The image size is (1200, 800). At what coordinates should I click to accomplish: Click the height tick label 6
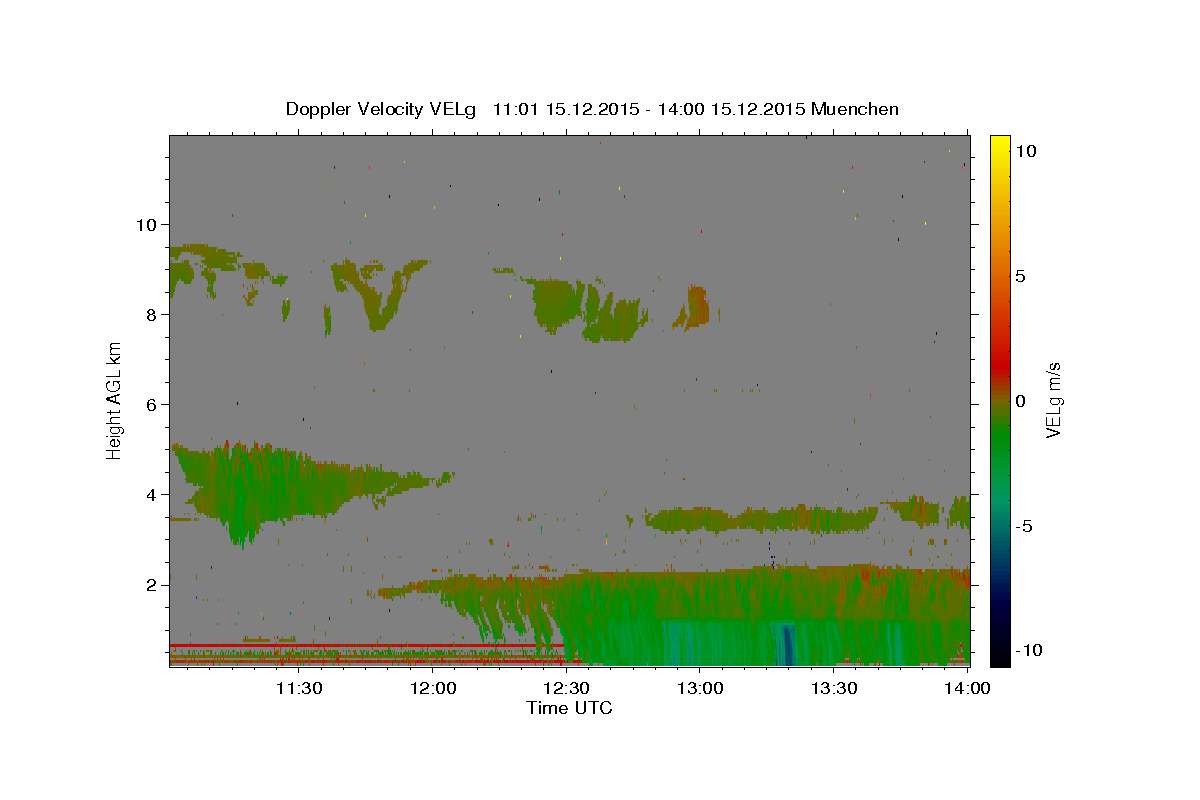coord(151,405)
